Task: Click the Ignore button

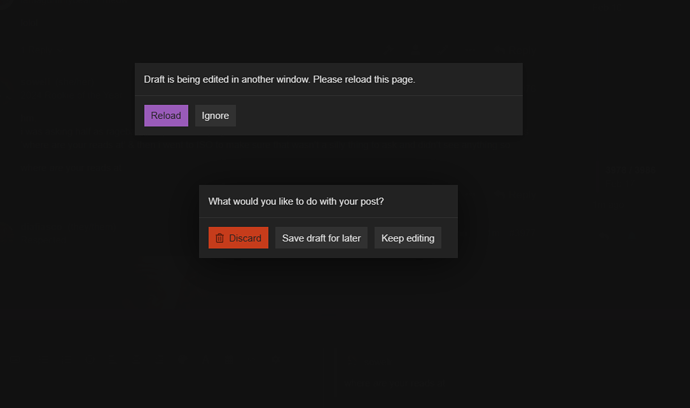Action: point(215,116)
